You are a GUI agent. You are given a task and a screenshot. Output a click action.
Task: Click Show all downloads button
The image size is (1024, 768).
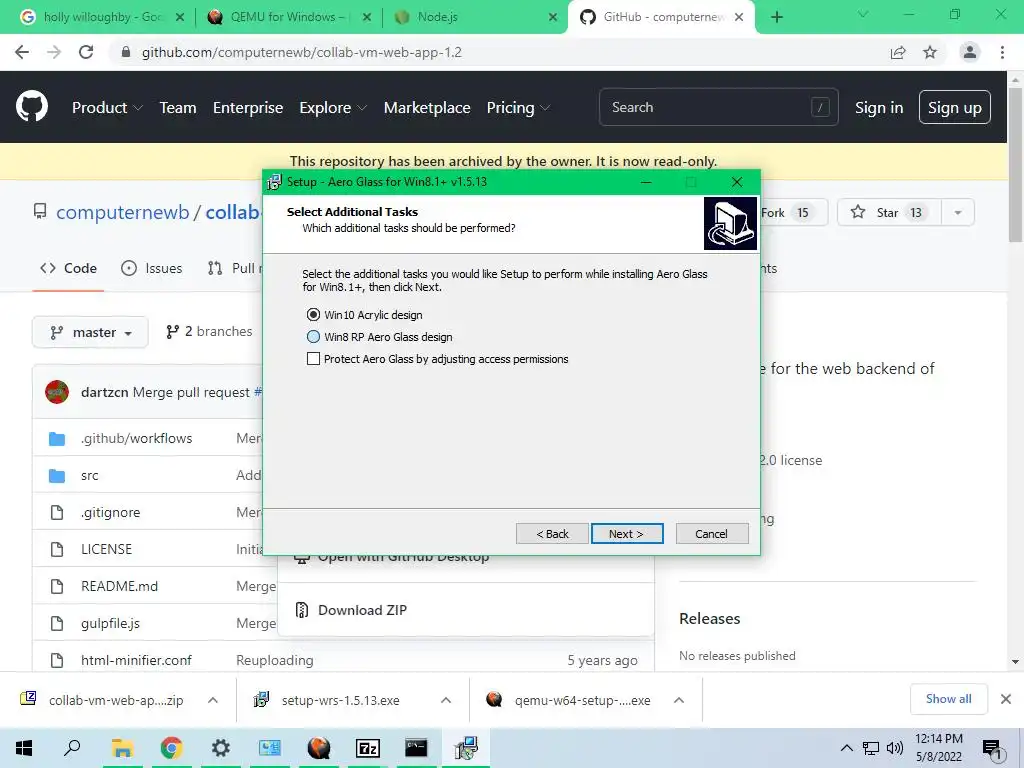point(948,699)
